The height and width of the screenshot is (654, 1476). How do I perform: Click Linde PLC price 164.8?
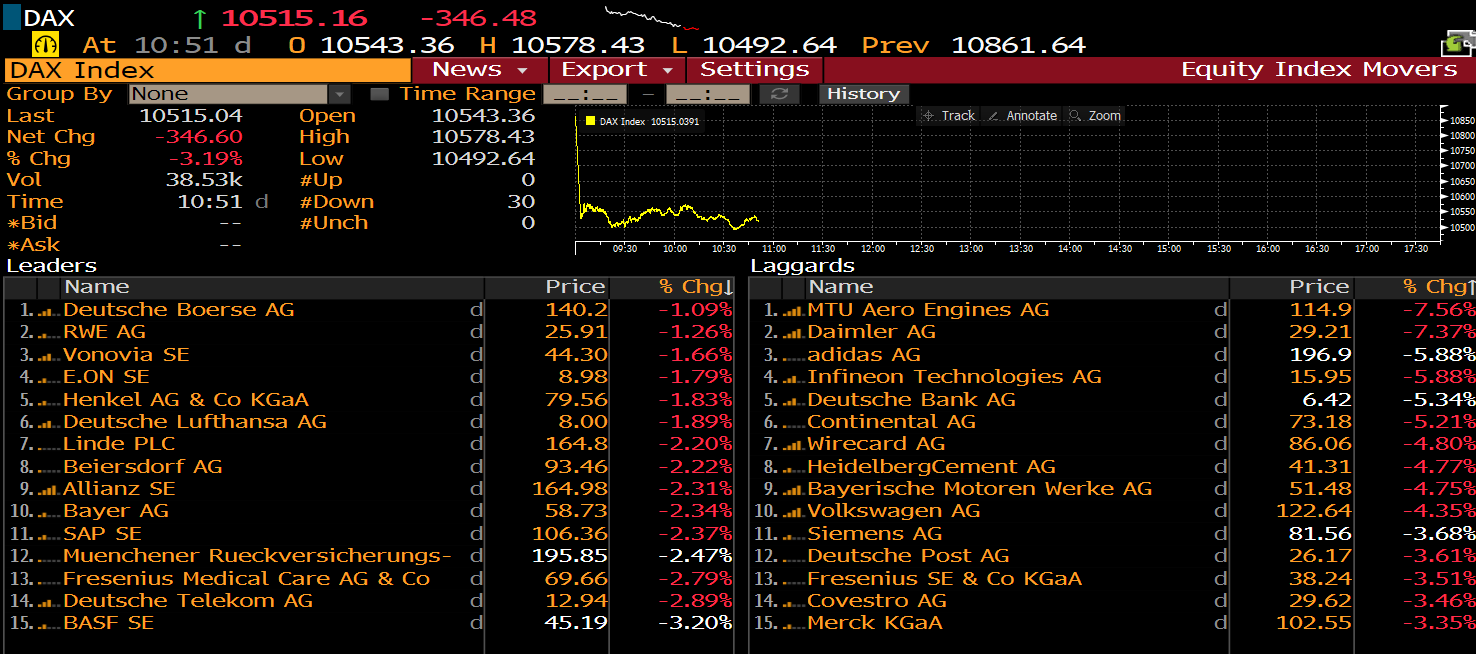coord(576,444)
